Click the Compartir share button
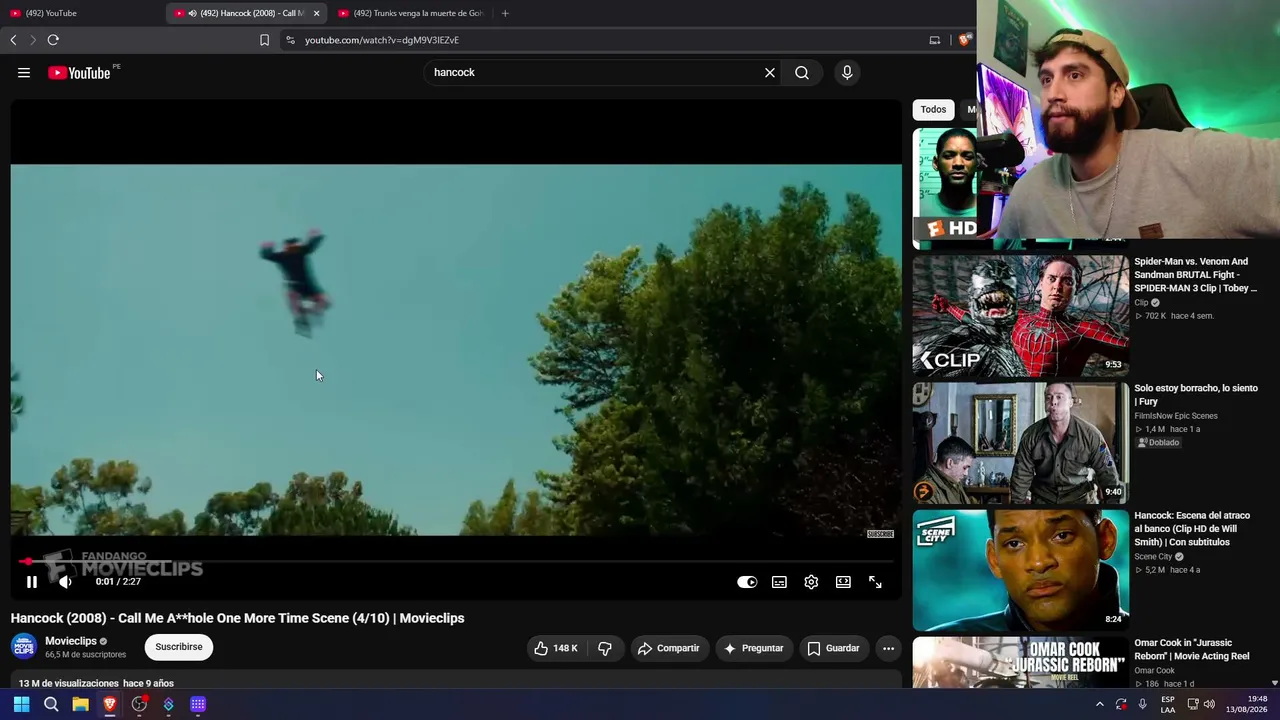This screenshot has height=720, width=1280. pyautogui.click(x=668, y=648)
